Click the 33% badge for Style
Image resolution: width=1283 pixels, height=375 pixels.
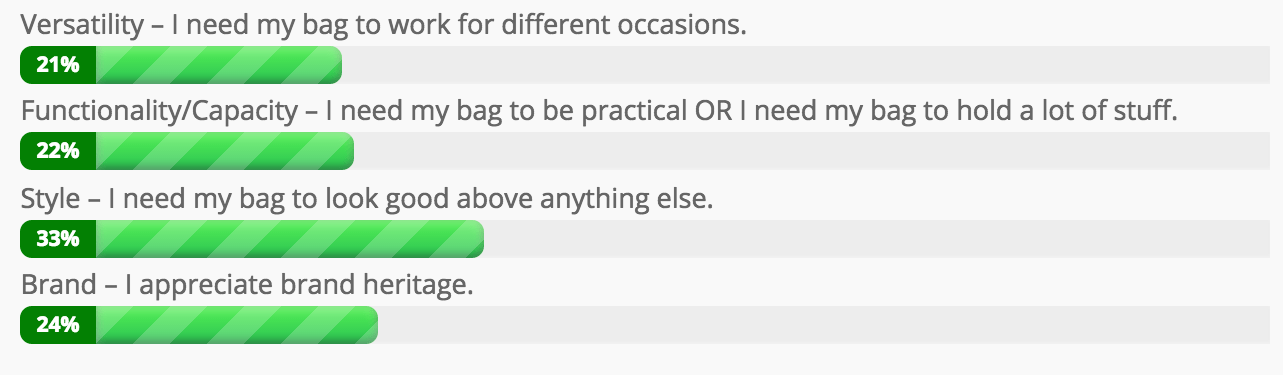58,239
